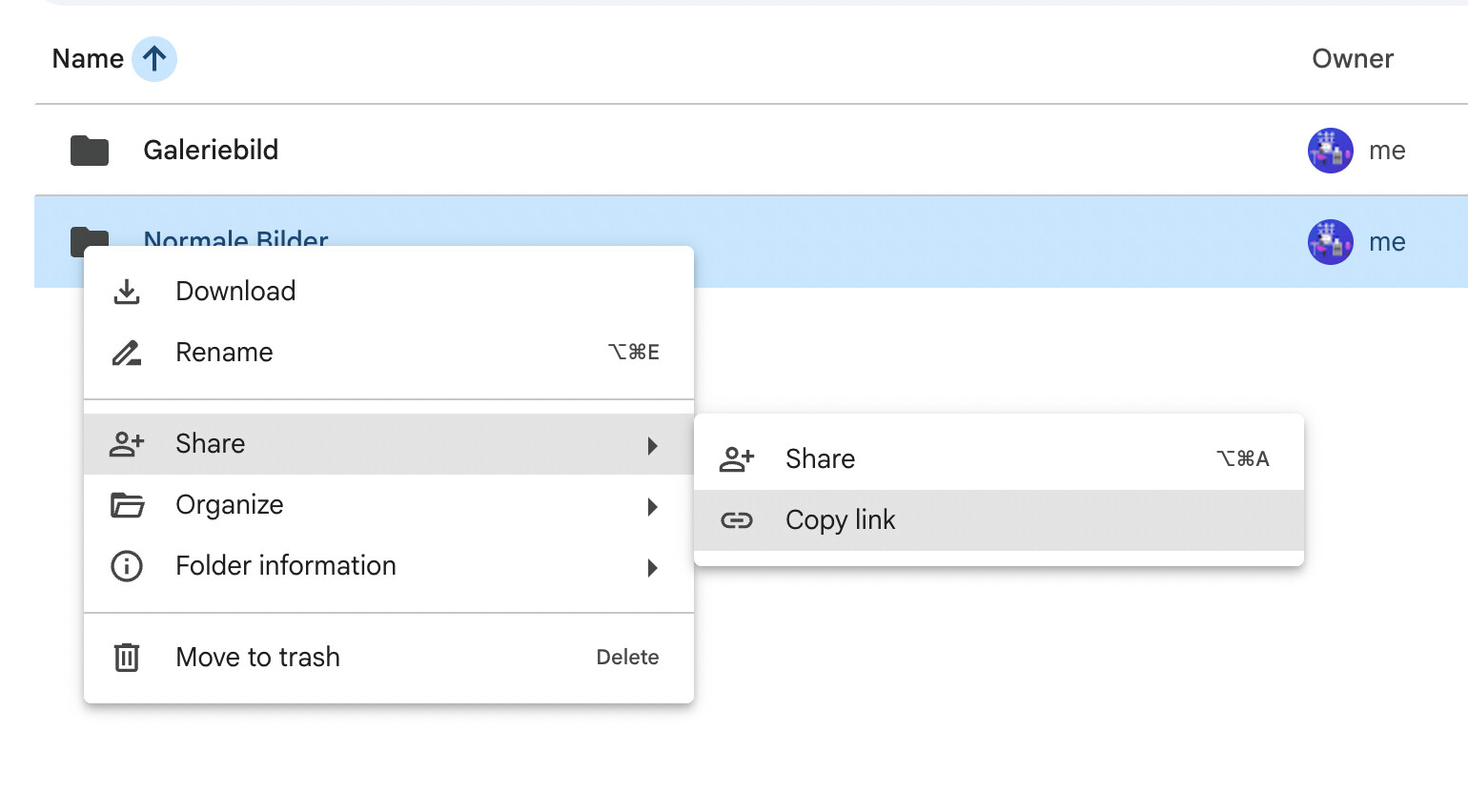Image resolution: width=1468 pixels, height=812 pixels.
Task: Open the Galeriebild folder
Action: point(211,151)
